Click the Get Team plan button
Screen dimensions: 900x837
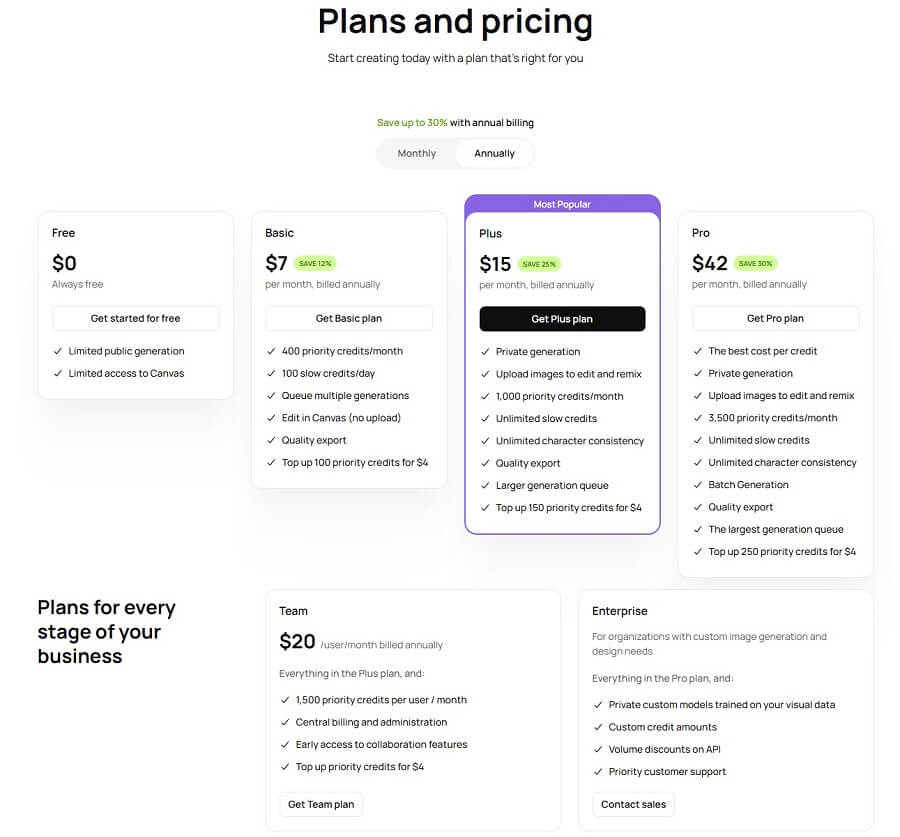point(320,804)
